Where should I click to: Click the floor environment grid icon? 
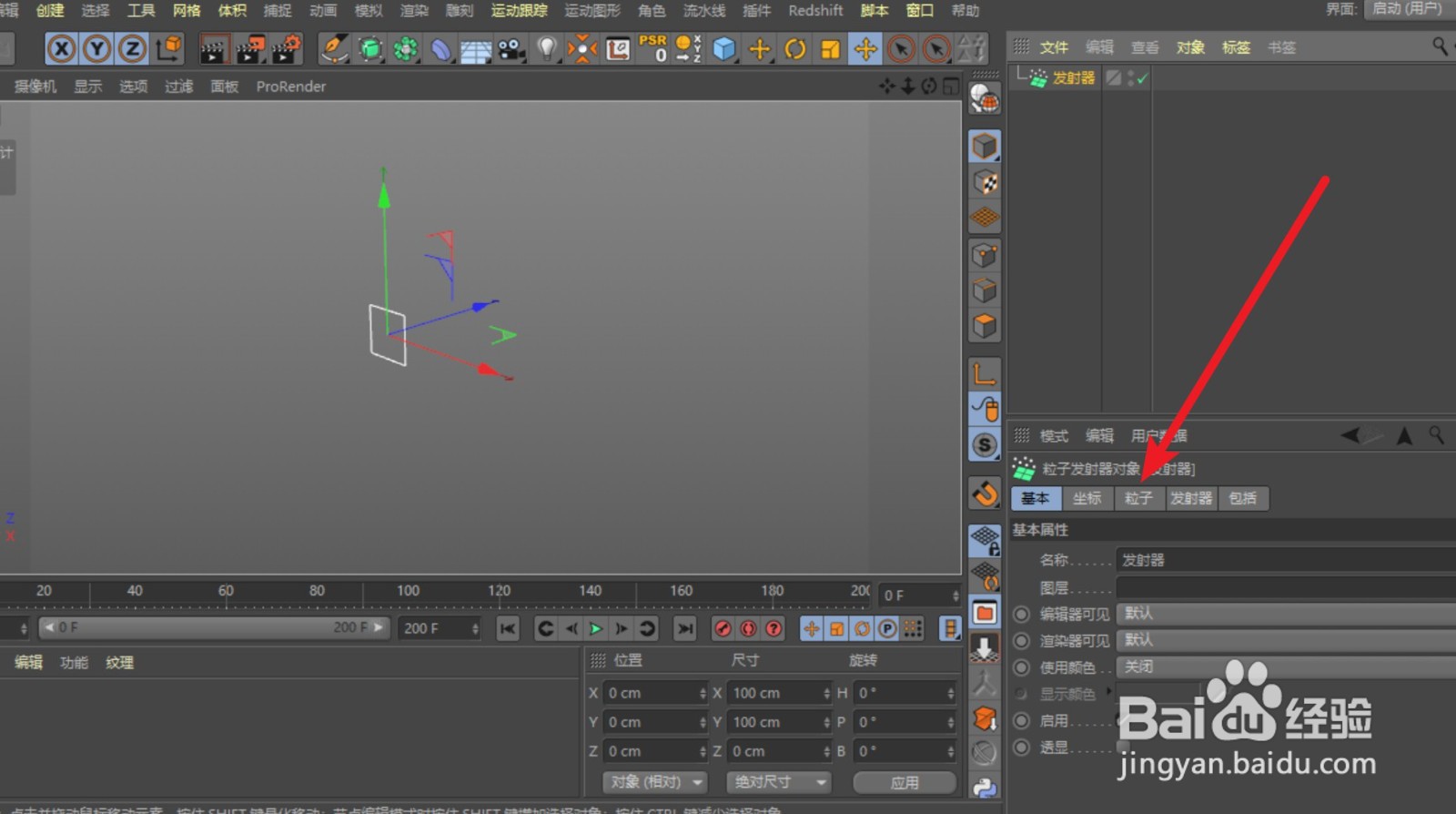point(476,48)
